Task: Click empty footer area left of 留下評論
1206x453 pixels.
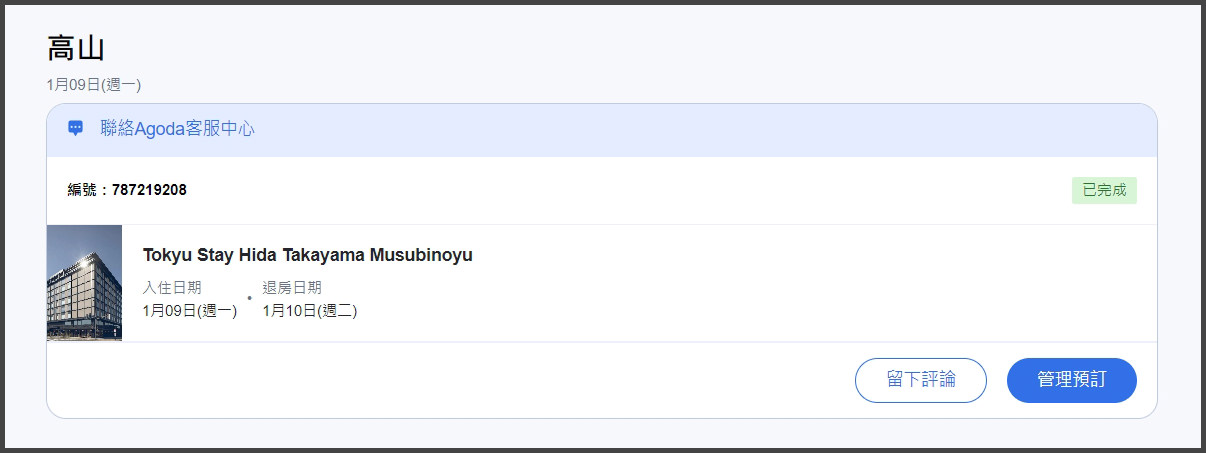Action: tap(450, 380)
